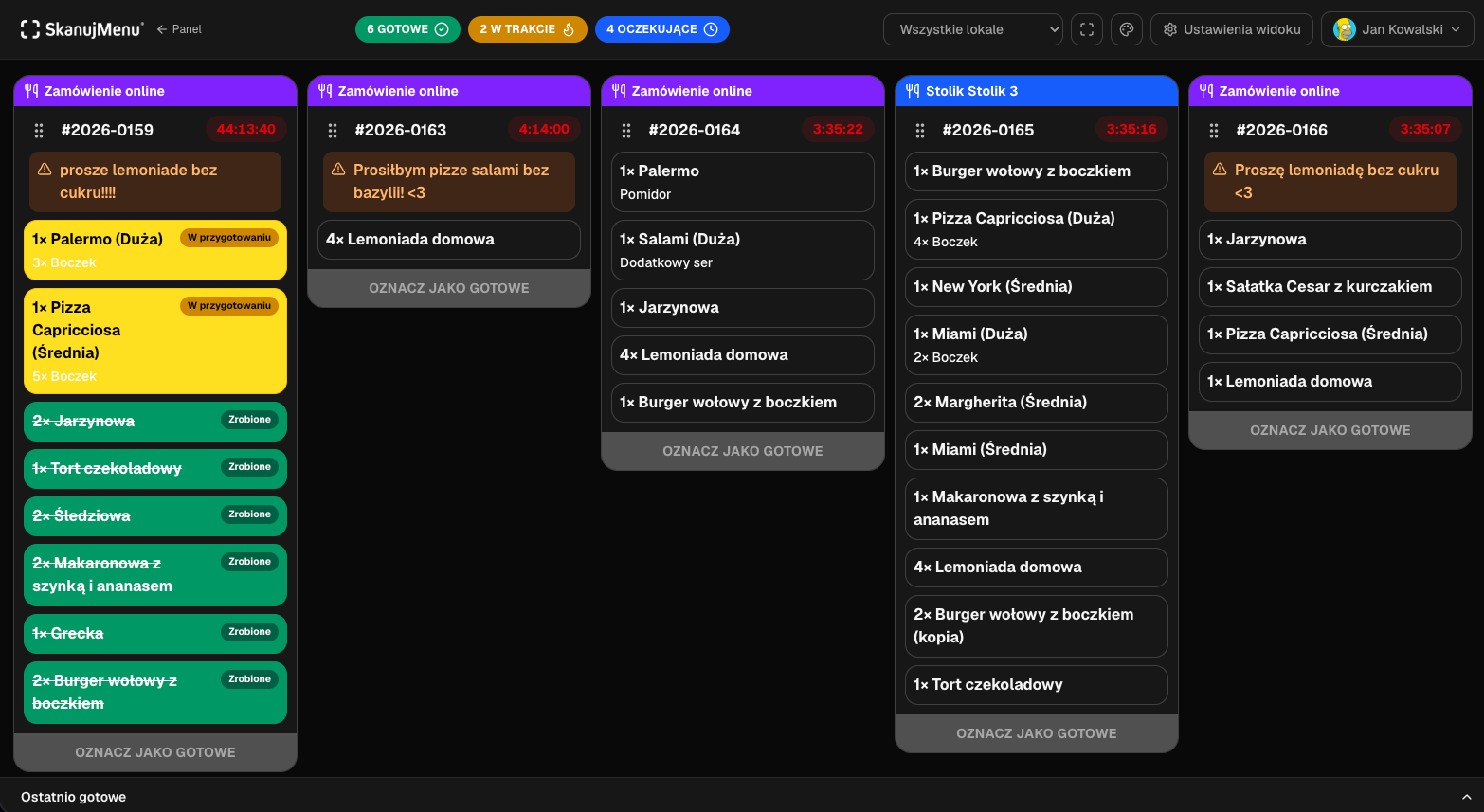Image resolution: width=1484 pixels, height=812 pixels.
Task: Select 1× Palermo Pomidor item
Action: click(x=743, y=182)
